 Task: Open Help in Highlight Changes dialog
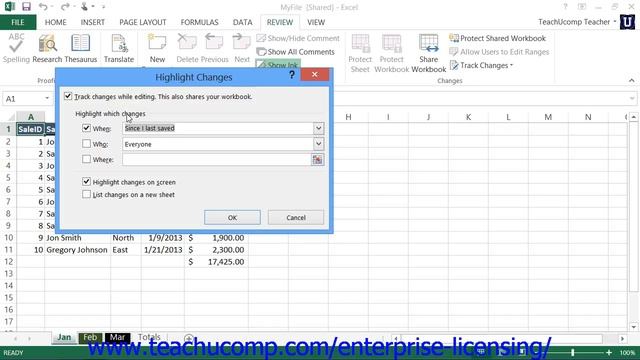291,75
